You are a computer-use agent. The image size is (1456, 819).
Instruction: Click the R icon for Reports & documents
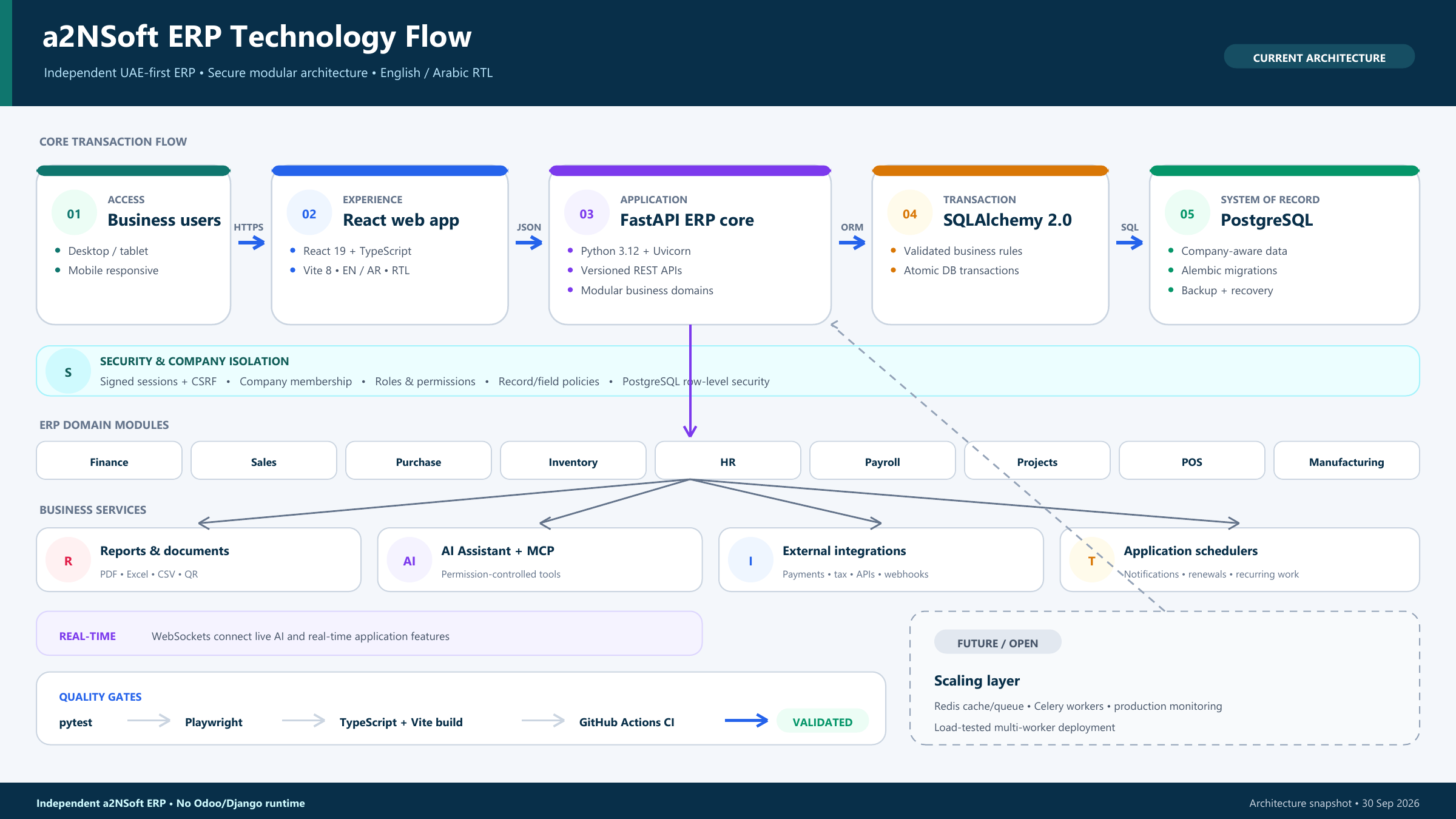(x=68, y=561)
